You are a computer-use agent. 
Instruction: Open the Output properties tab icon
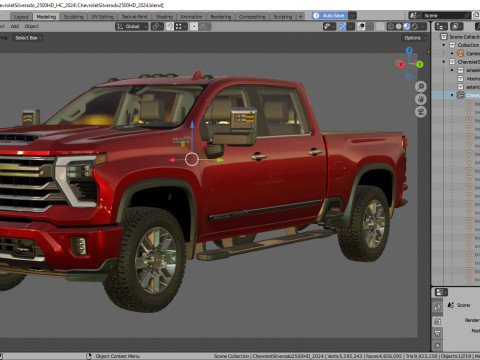(438, 333)
